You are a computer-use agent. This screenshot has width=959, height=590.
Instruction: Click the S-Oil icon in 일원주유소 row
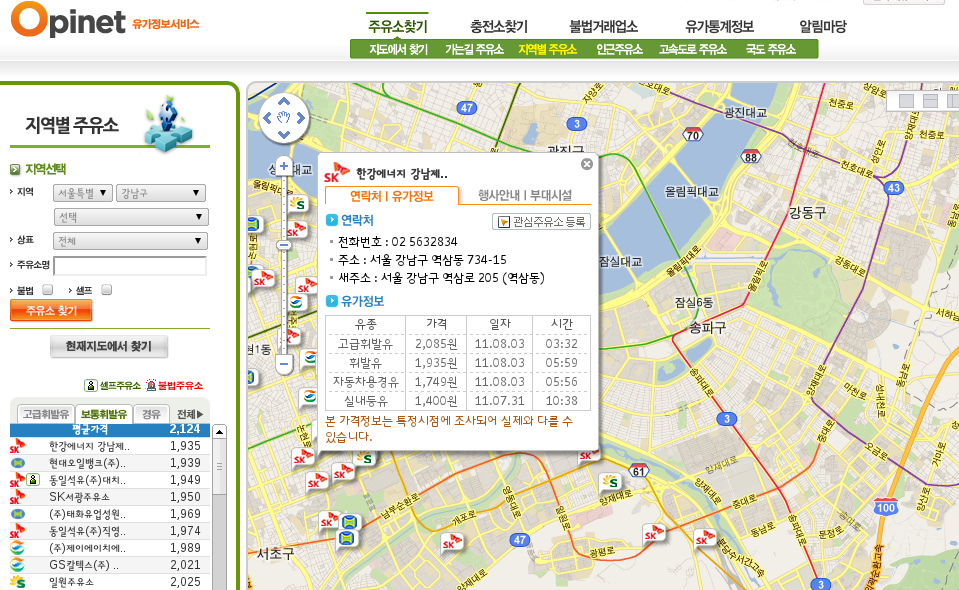click(x=18, y=581)
